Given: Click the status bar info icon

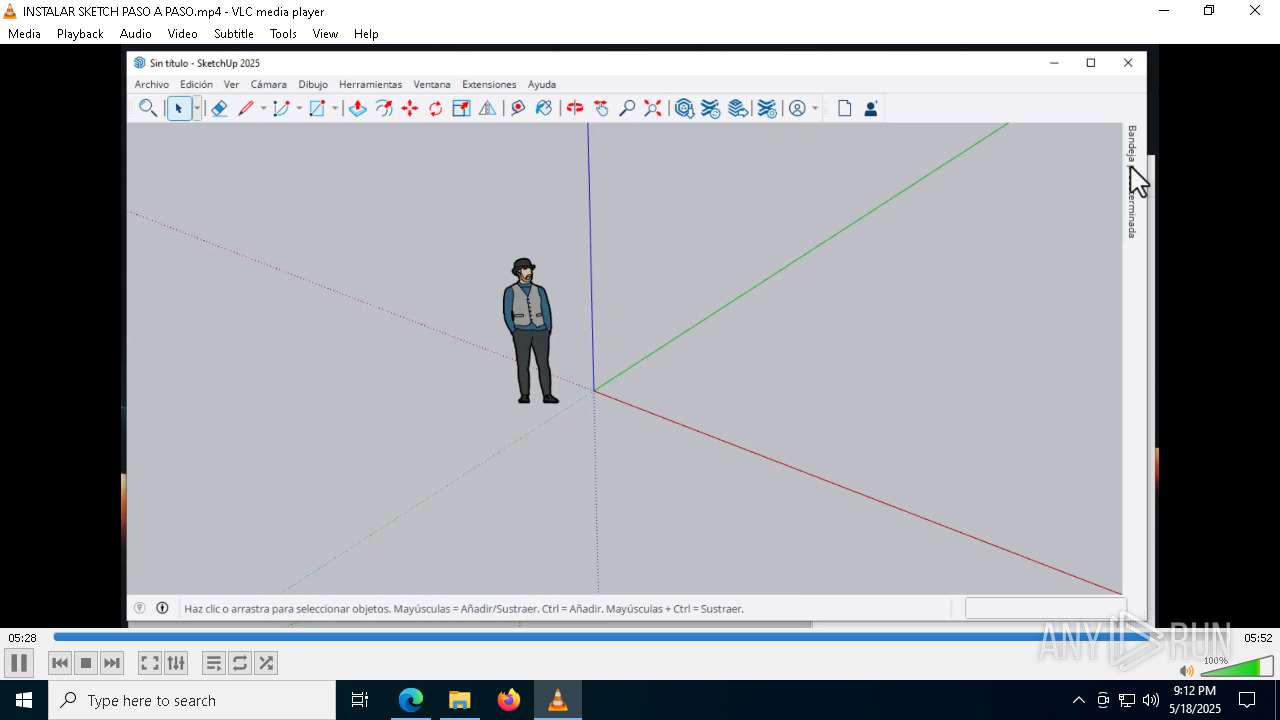Looking at the screenshot, I should pyautogui.click(x=162, y=608).
